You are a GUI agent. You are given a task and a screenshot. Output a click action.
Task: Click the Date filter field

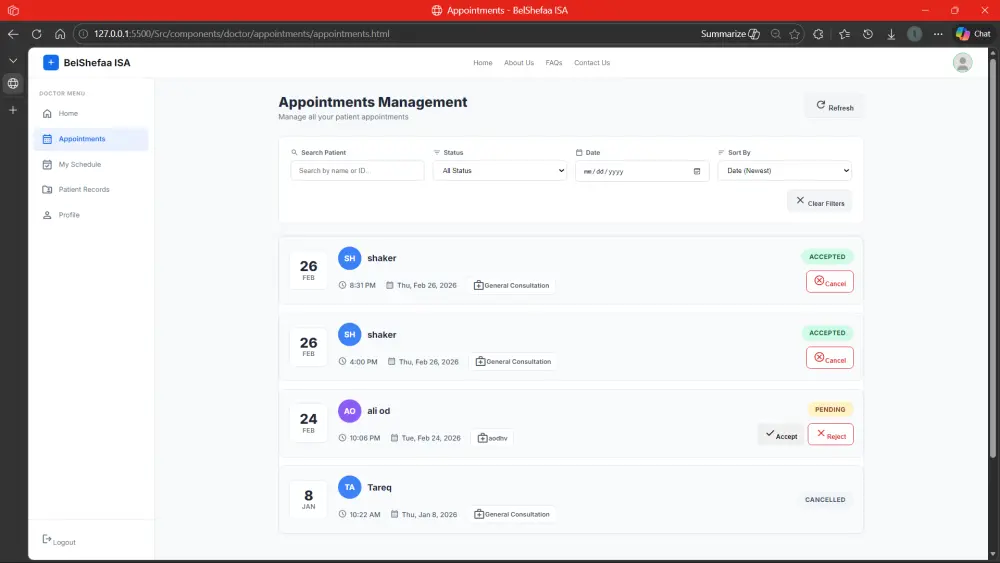pos(642,171)
